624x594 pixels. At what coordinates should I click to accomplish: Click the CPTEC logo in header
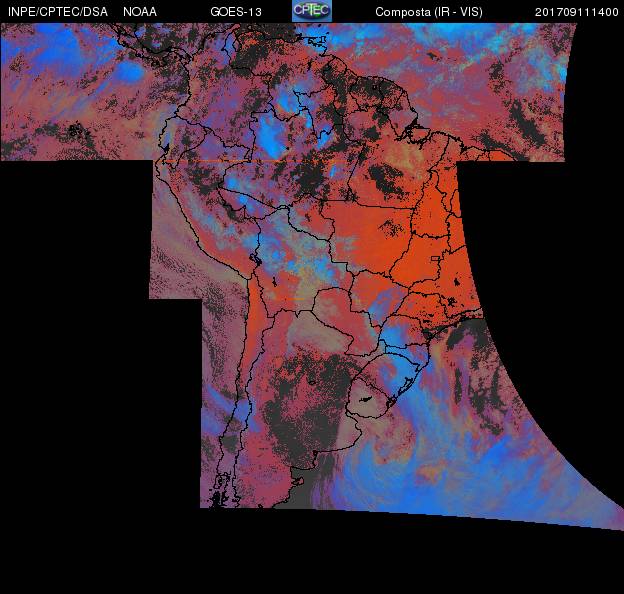tap(312, 11)
